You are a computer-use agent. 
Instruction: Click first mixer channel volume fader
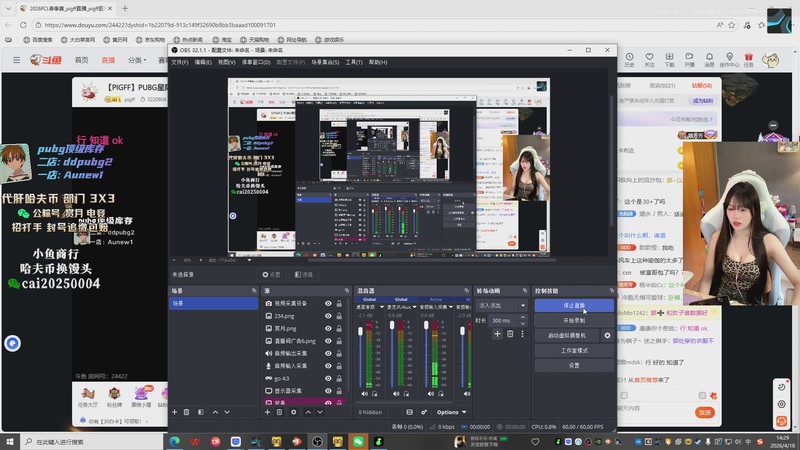[x=360, y=332]
